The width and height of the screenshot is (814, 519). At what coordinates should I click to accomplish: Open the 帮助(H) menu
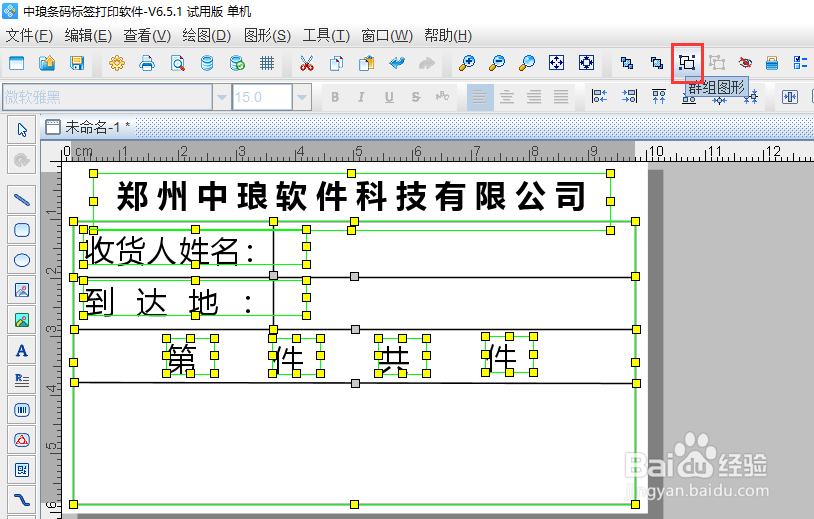point(448,35)
